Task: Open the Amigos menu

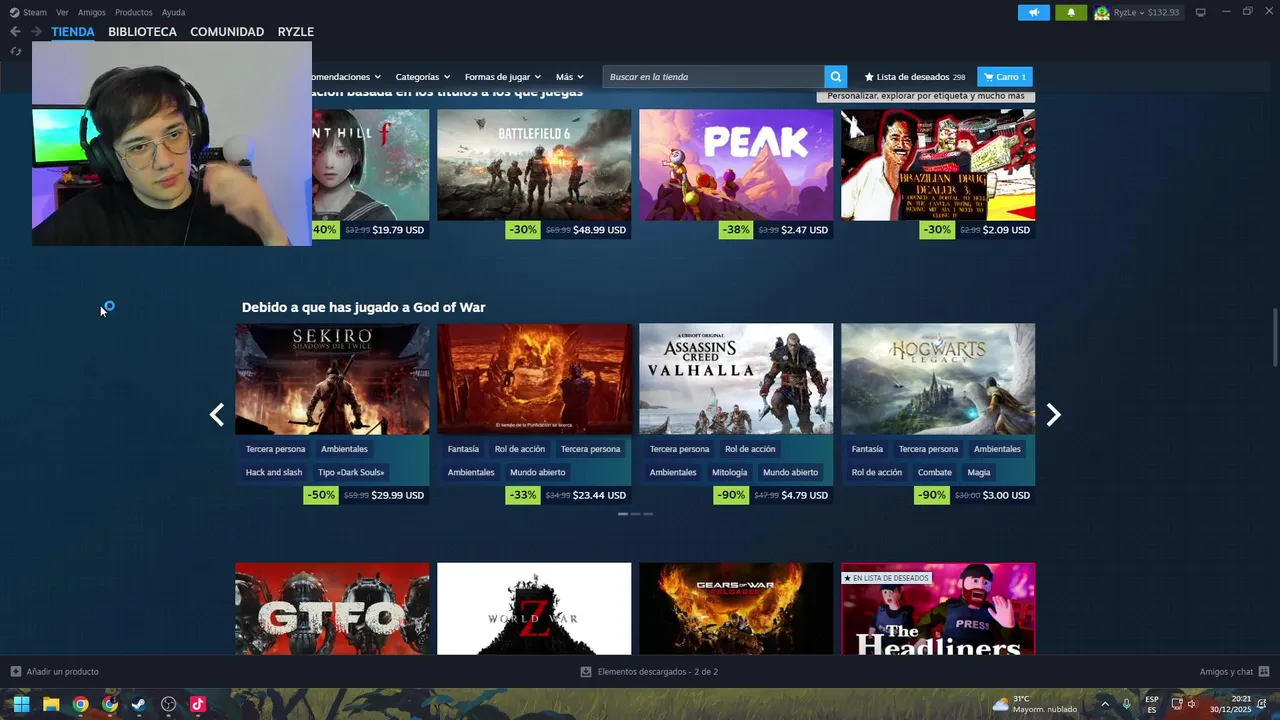Action: tap(92, 12)
